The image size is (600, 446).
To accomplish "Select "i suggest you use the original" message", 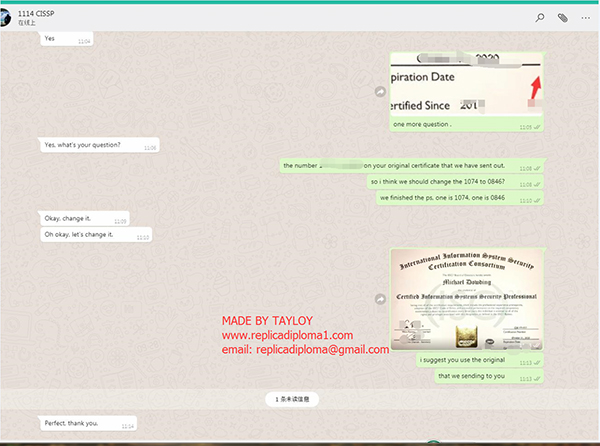I will click(x=479, y=360).
